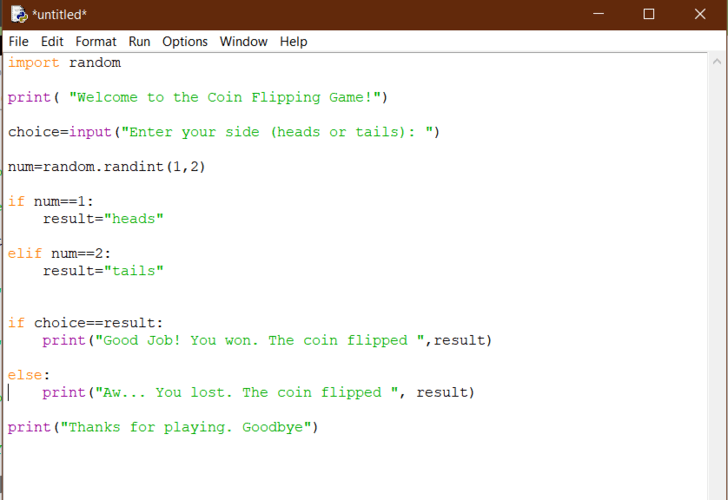Click the 'Thanks for playing. Goodbye' print line
The image size is (728, 500).
(x=163, y=427)
